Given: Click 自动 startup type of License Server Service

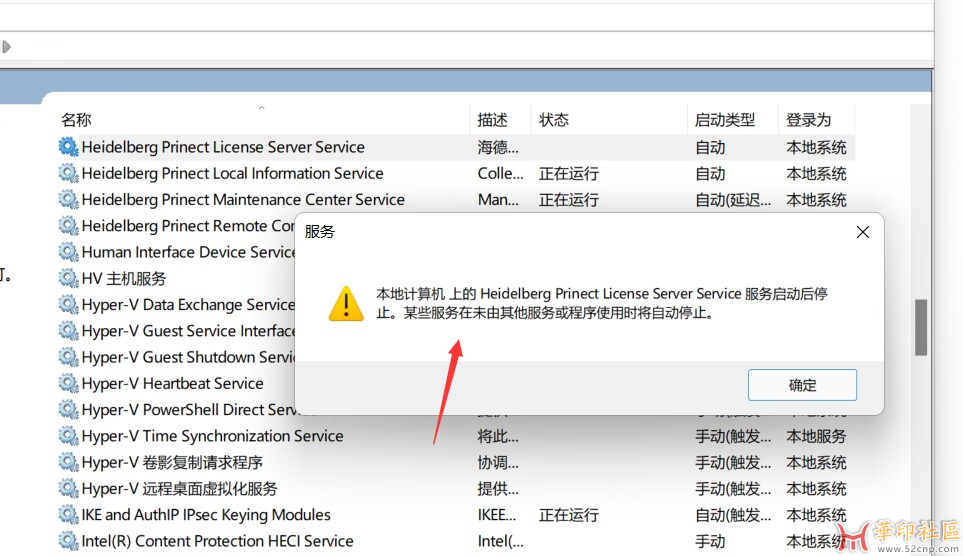Looking at the screenshot, I should [x=710, y=147].
